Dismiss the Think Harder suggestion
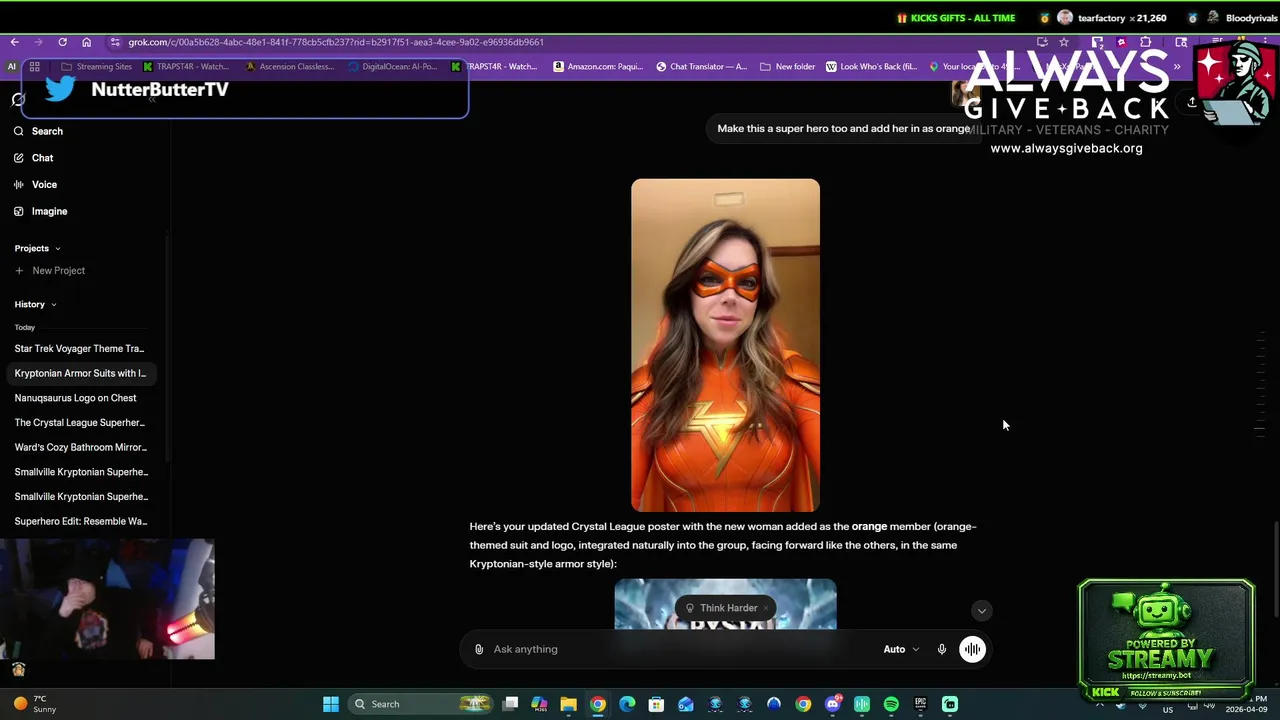 pos(766,608)
